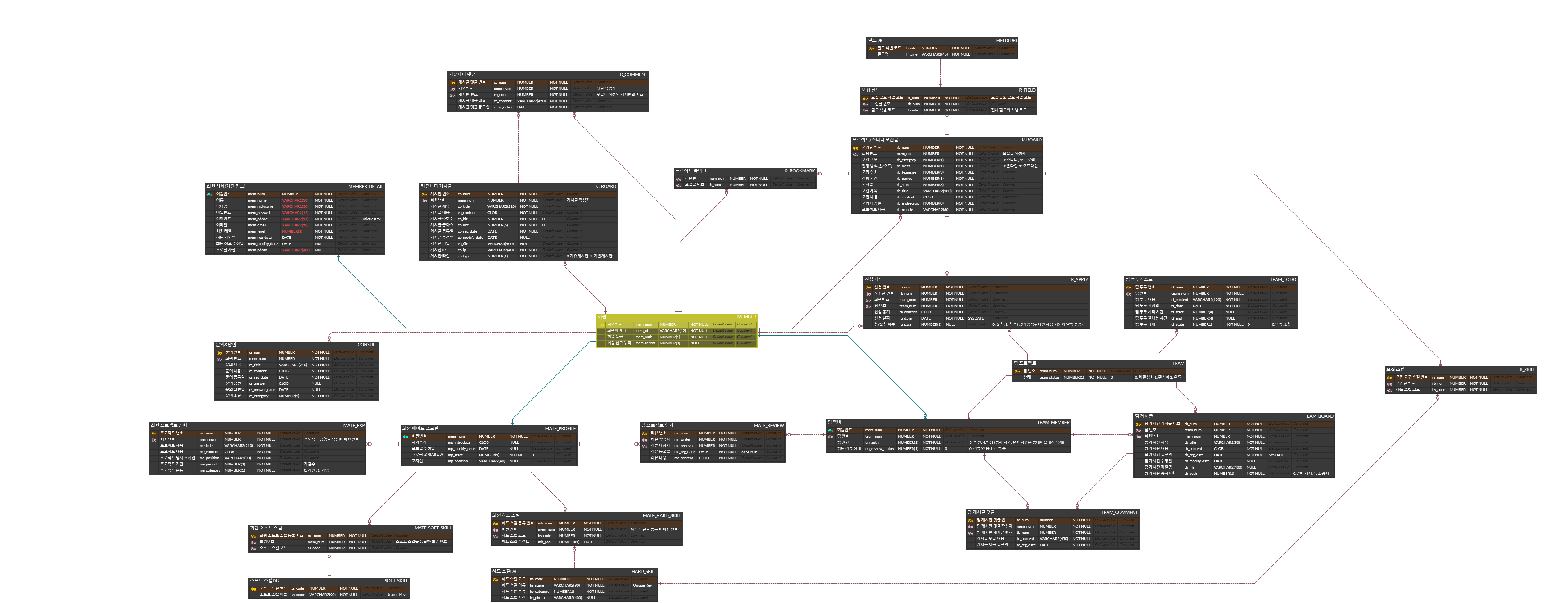Click the cb_title column name in C_BOARD
Image resolution: width=1568 pixels, height=603 pixels.
464,207
